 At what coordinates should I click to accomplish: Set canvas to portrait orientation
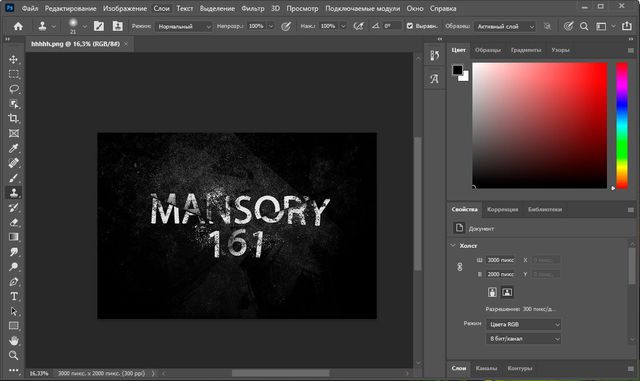point(492,292)
